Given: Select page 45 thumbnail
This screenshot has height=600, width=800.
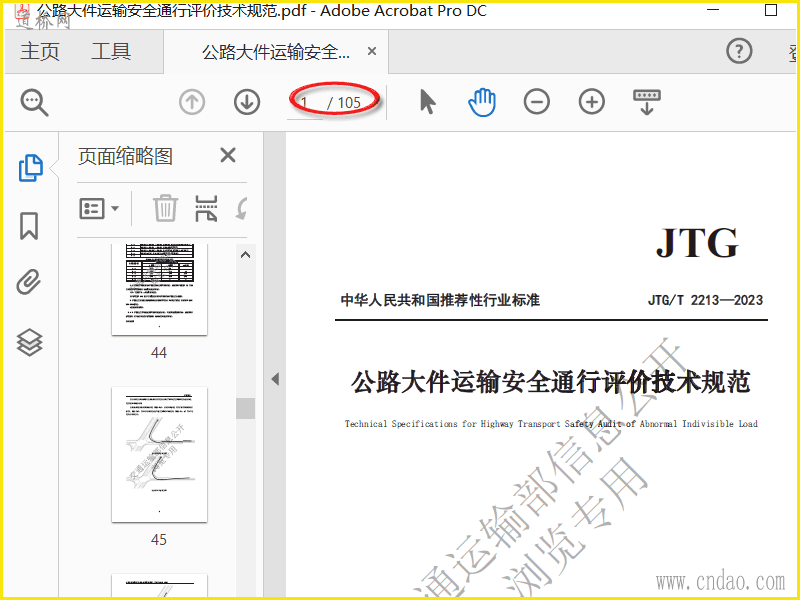Looking at the screenshot, I should pos(159,455).
